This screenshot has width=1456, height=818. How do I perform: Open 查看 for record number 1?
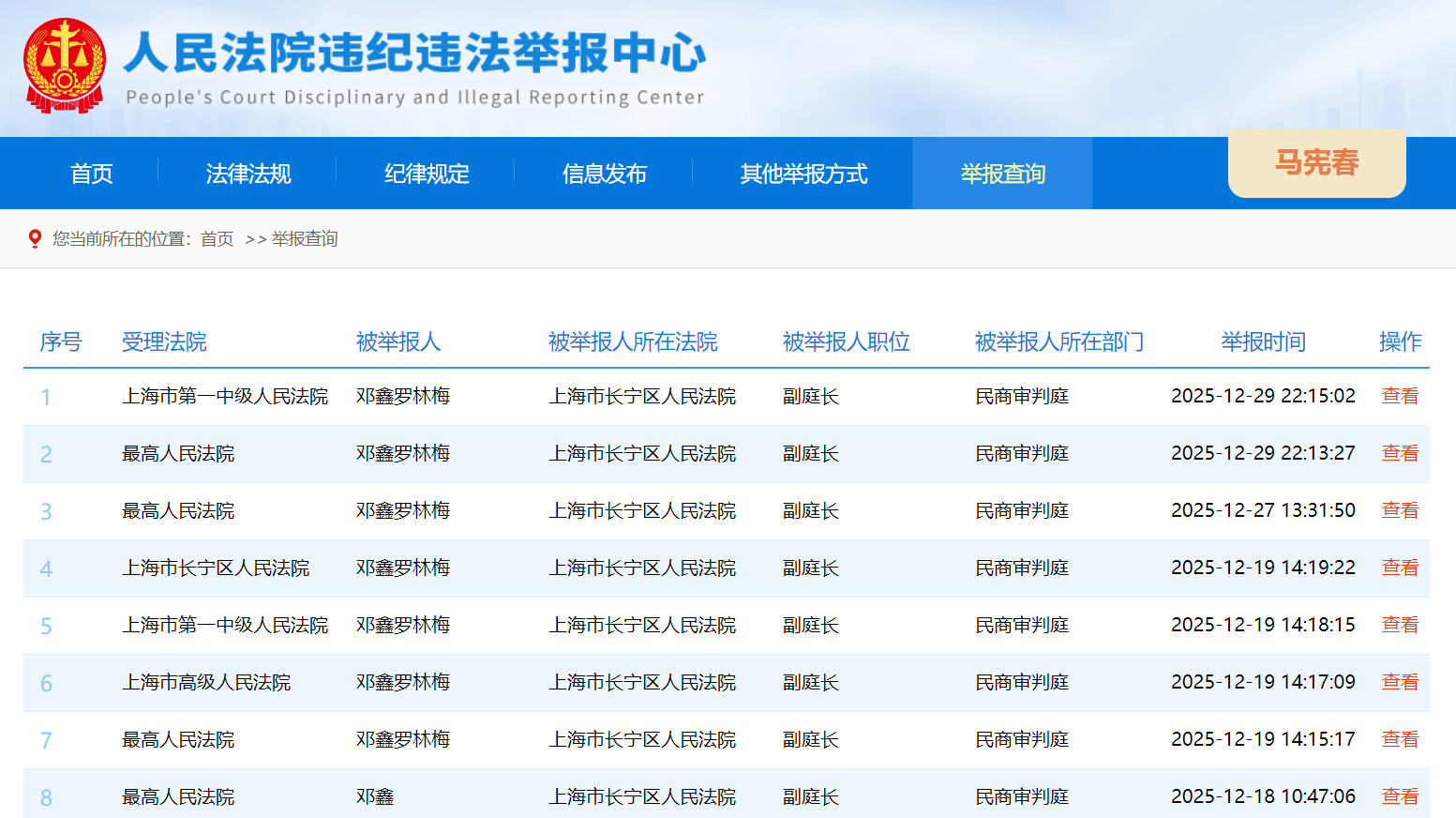(x=1400, y=396)
